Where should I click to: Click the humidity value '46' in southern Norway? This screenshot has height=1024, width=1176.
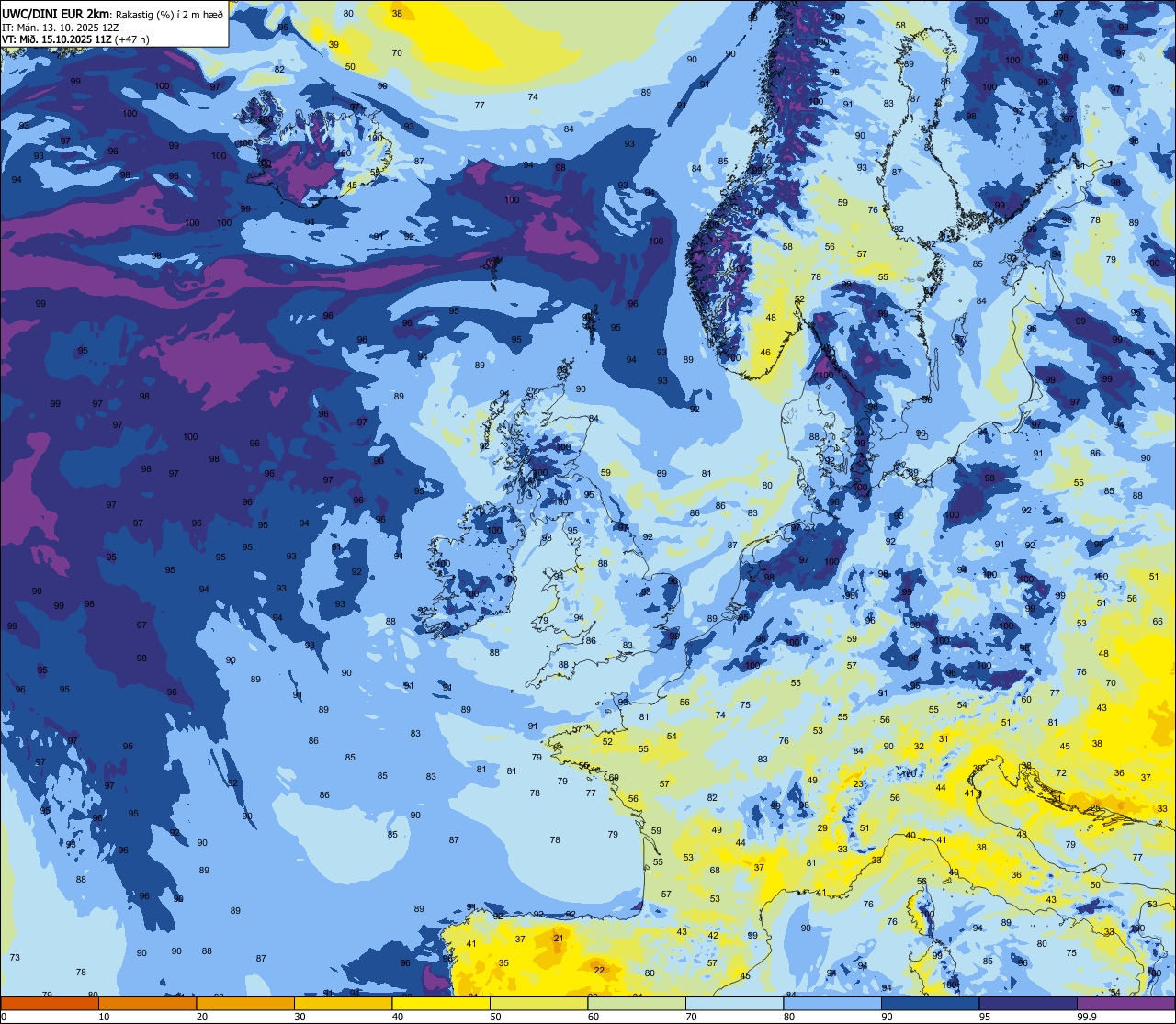click(x=765, y=352)
